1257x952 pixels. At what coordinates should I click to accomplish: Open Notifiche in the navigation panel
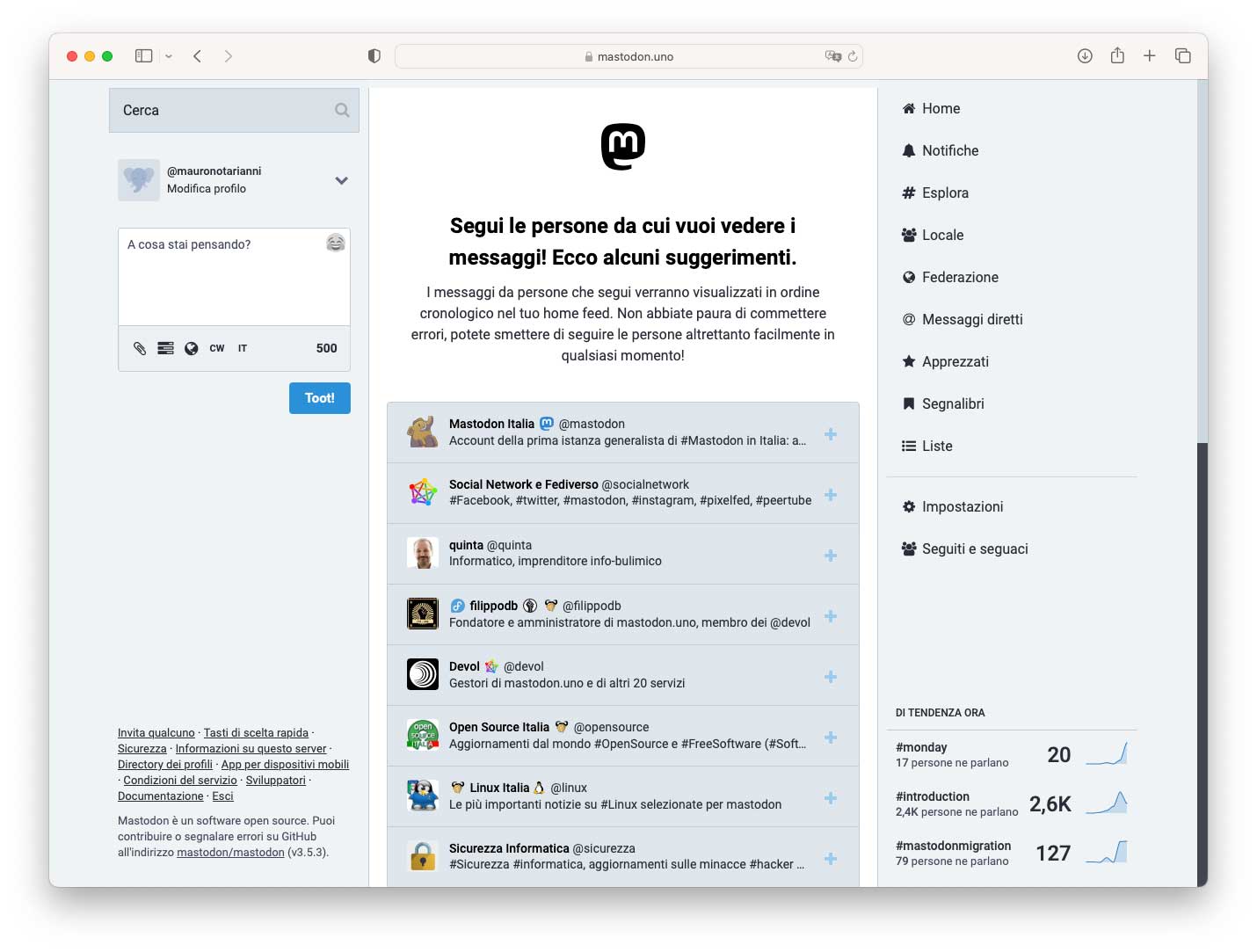coord(940,150)
